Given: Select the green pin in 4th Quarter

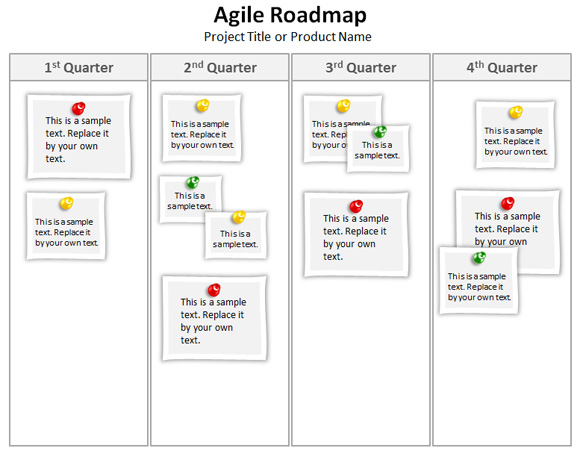Looking at the screenshot, I should click(479, 258).
